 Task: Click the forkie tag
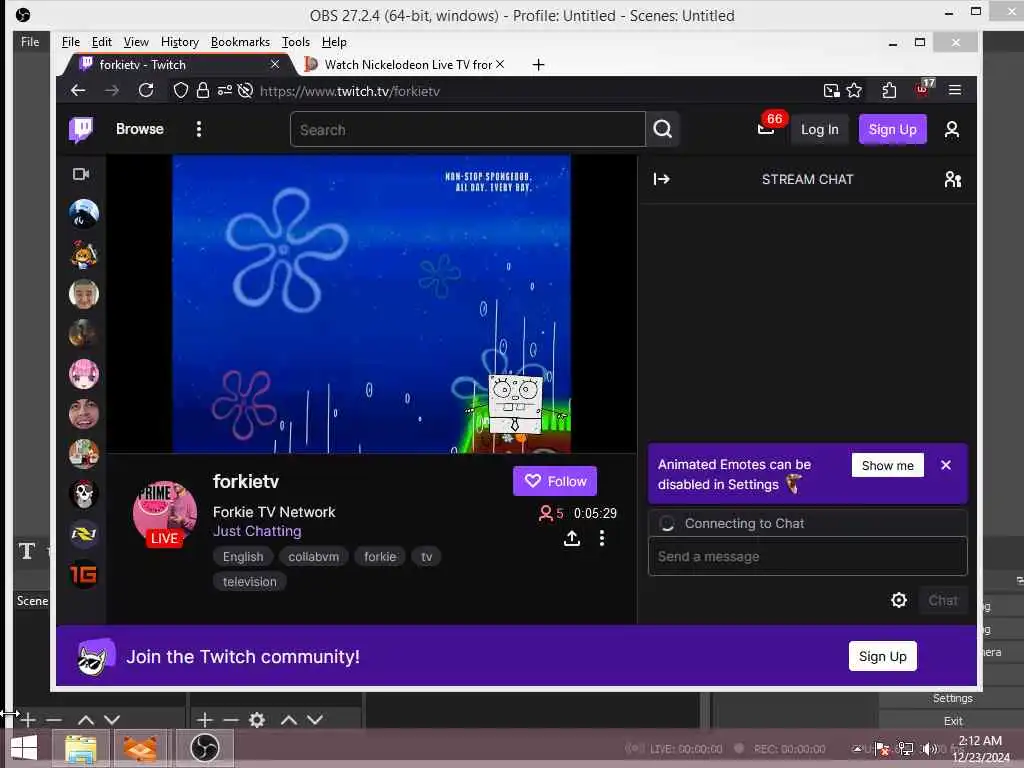click(380, 556)
